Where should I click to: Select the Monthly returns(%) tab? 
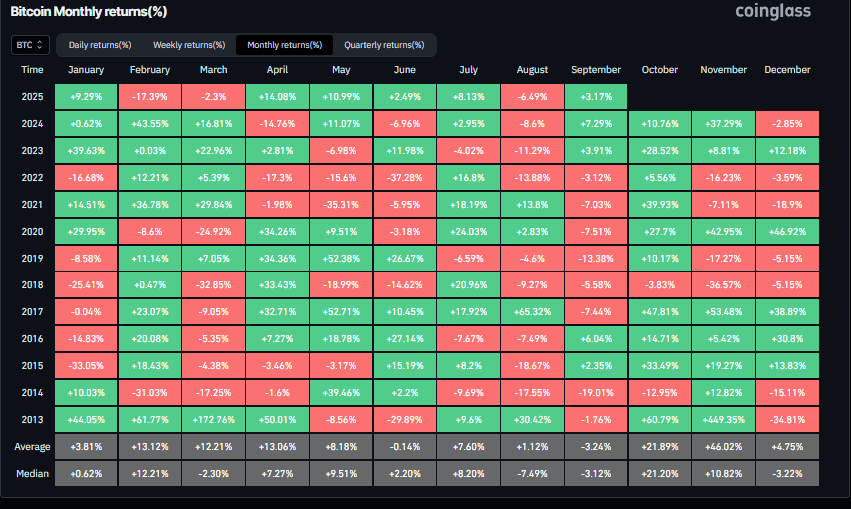(284, 45)
